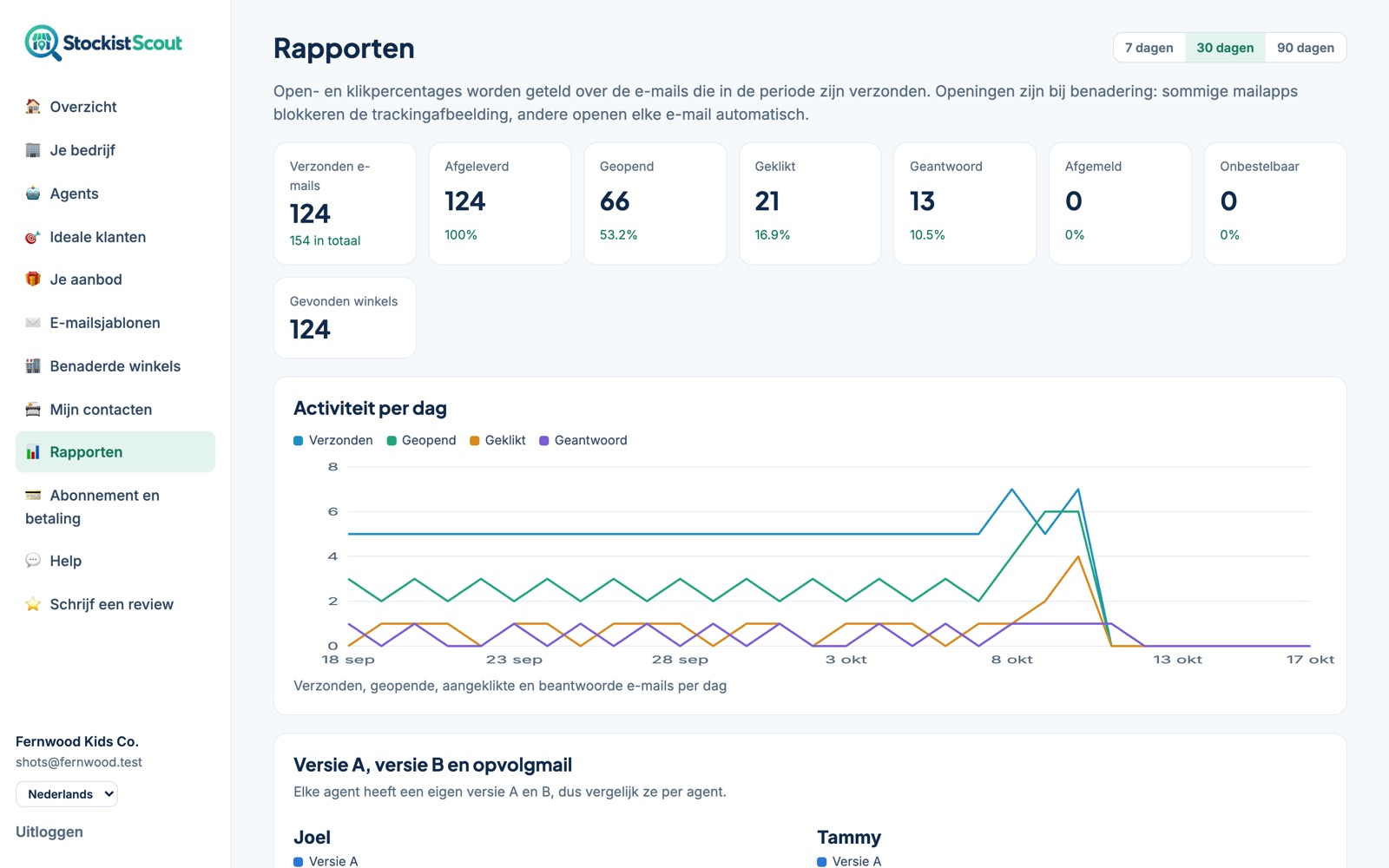Click the '154 in totaal' text
This screenshot has height=868, width=1389.
[x=325, y=240]
